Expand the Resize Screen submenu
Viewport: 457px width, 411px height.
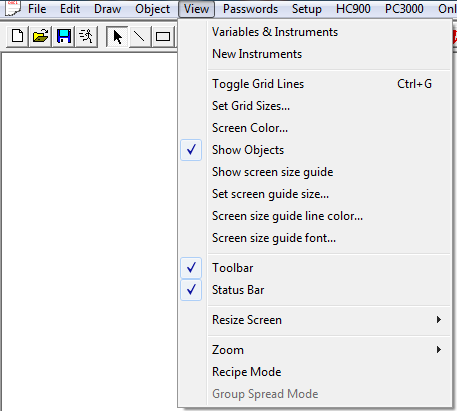click(315, 320)
